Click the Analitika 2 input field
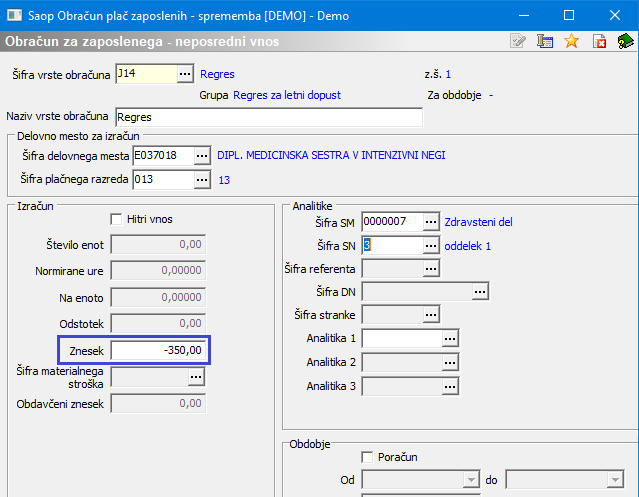Image resolution: width=639 pixels, height=497 pixels. click(x=402, y=363)
